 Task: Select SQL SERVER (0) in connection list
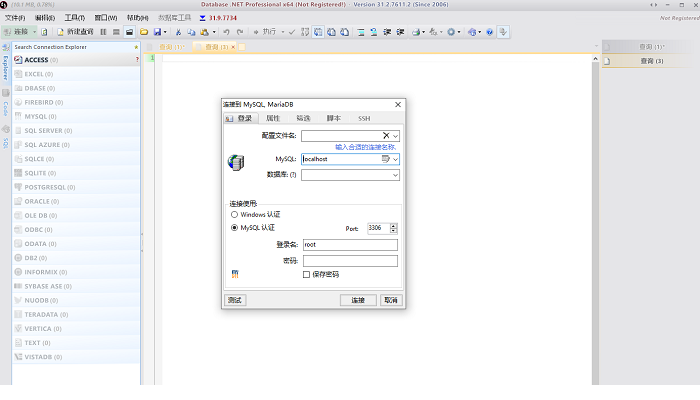(x=76, y=131)
